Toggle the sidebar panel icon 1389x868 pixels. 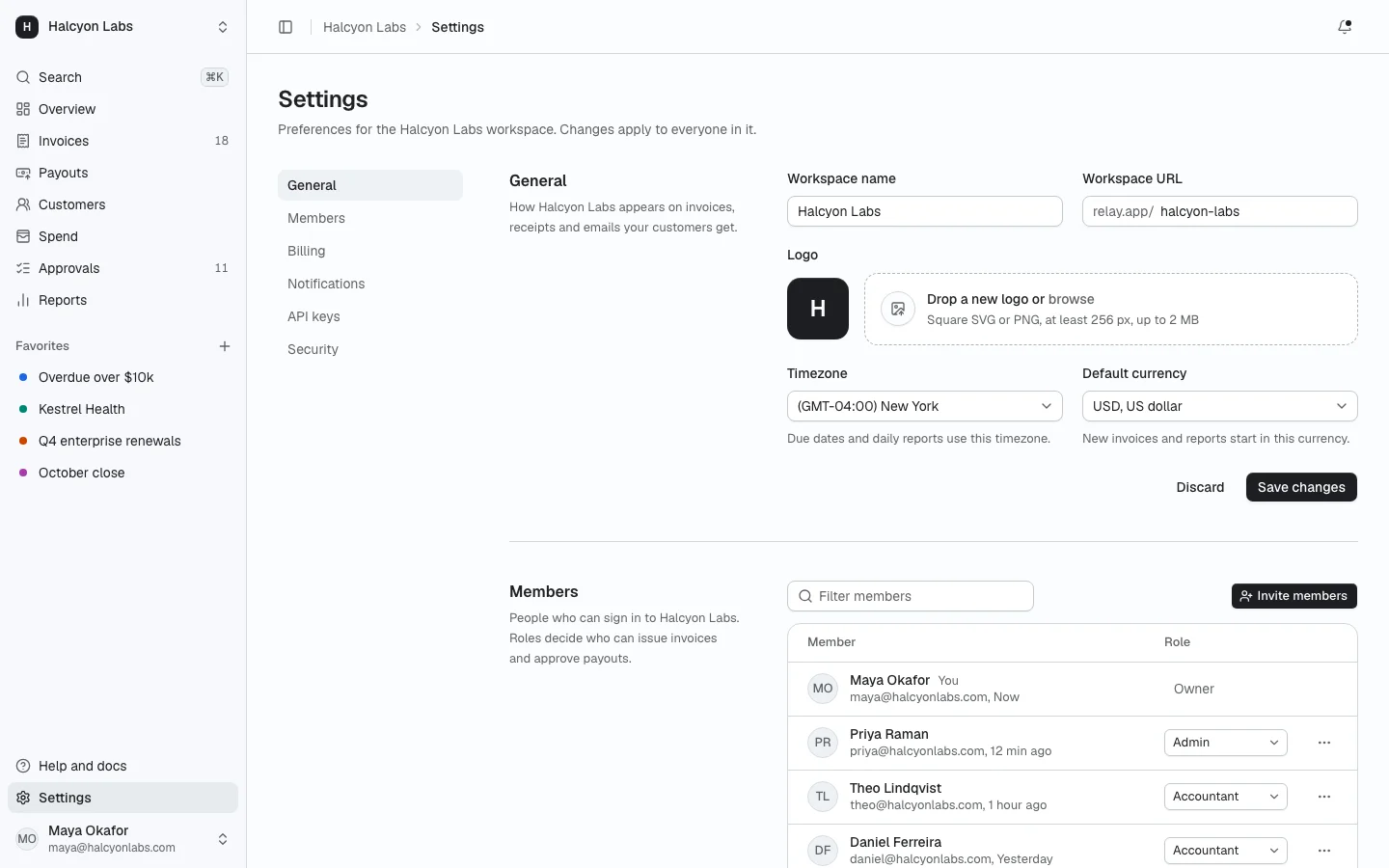[x=286, y=27]
